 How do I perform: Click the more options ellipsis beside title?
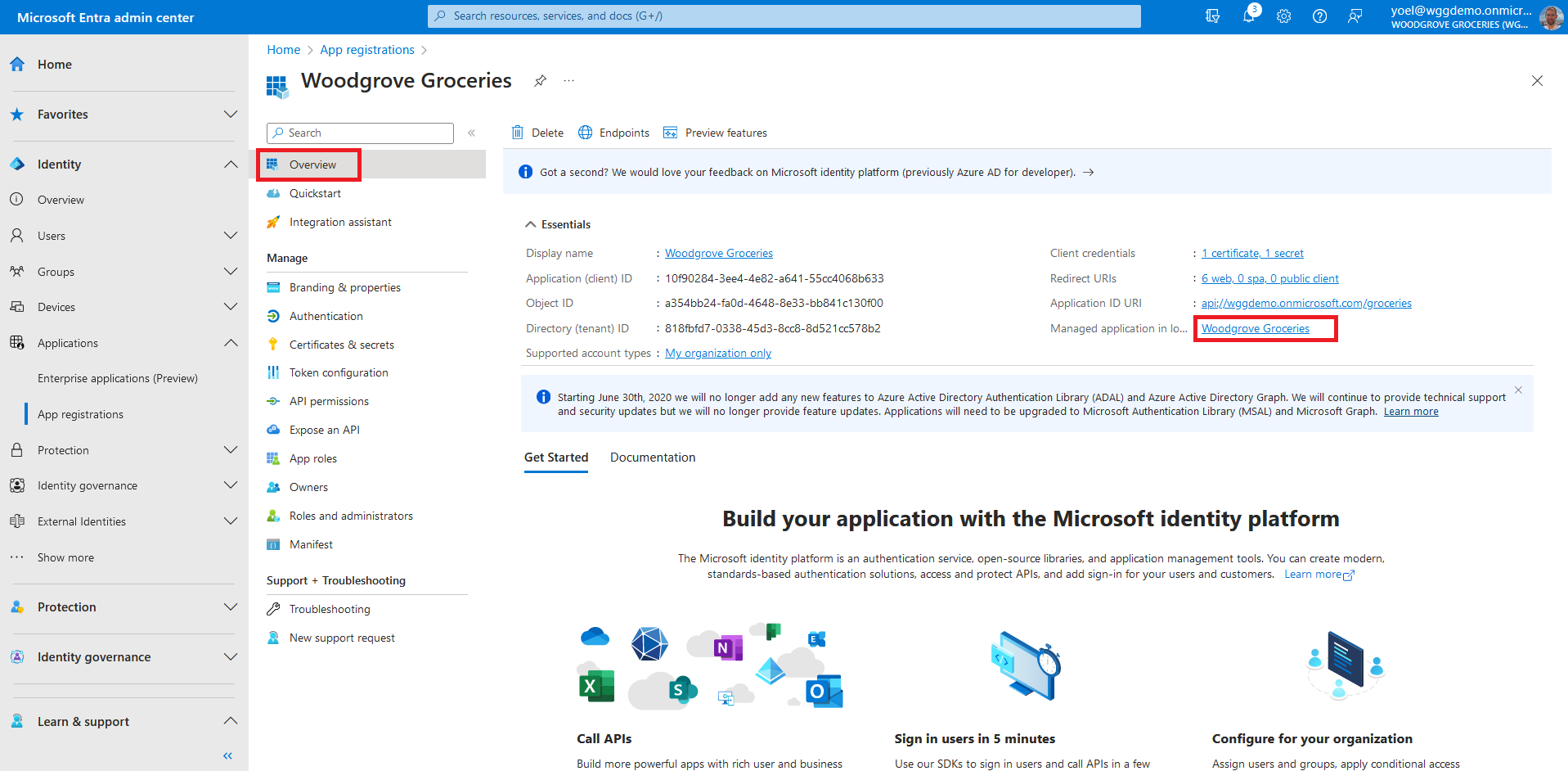tap(569, 81)
